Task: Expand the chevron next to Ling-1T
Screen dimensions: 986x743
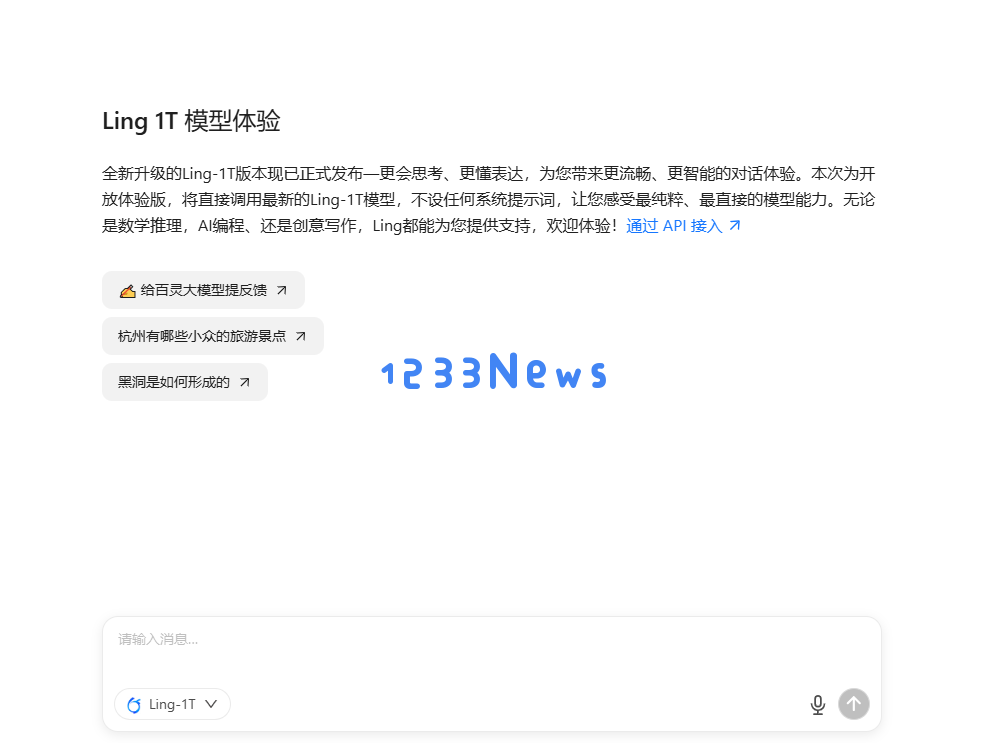Action: [x=211, y=705]
